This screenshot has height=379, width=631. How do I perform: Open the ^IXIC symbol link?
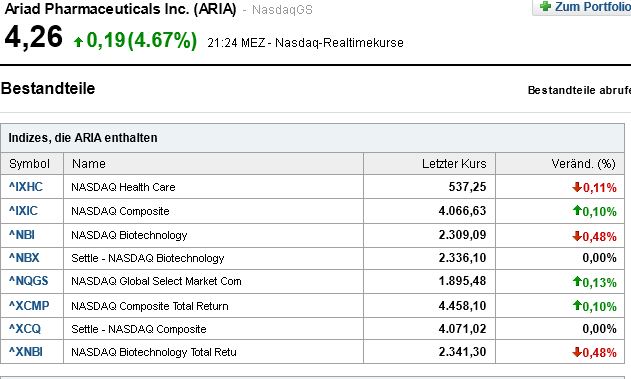tap(23, 211)
